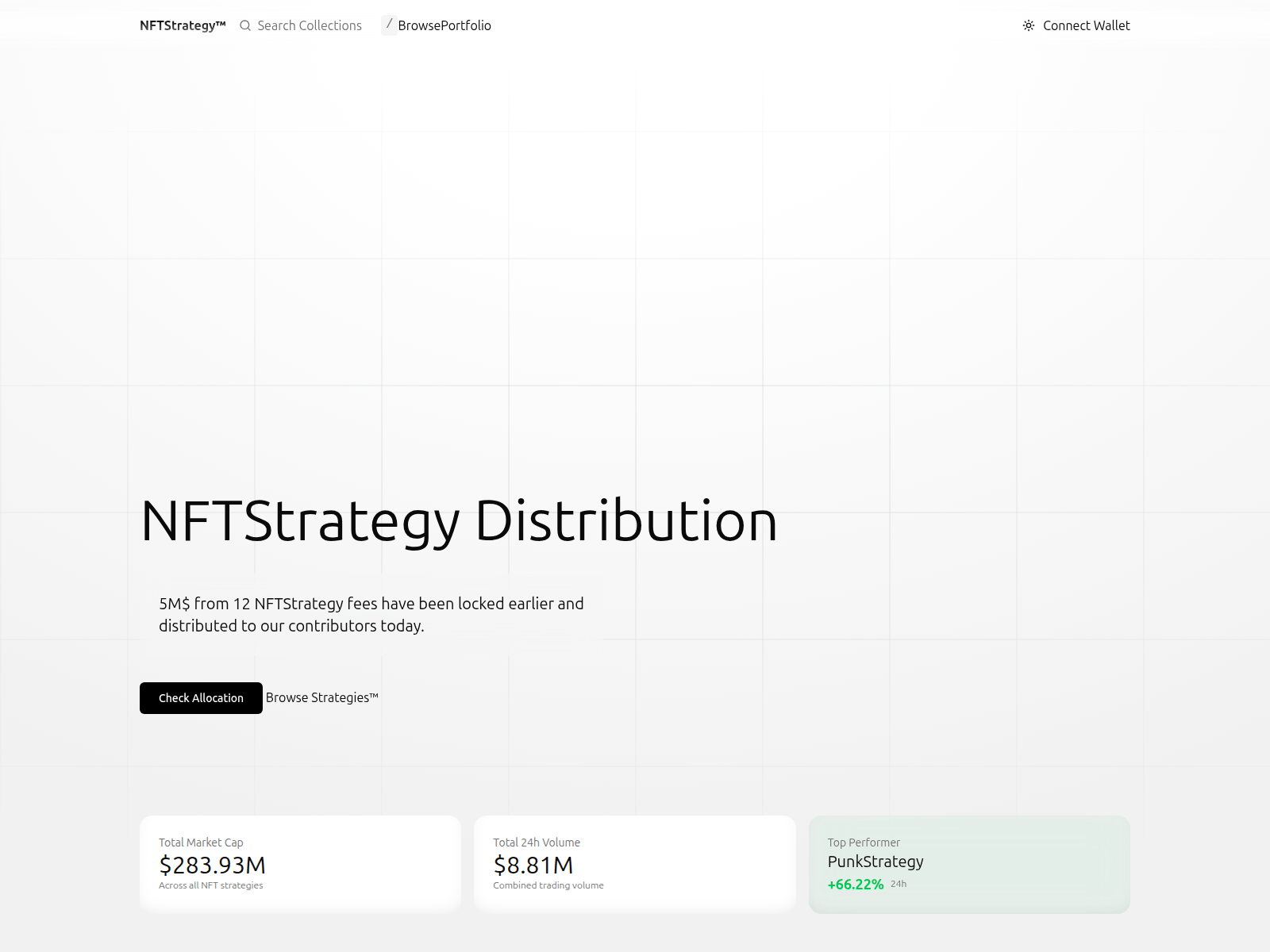
Task: Click the 5M$ distribution announcement text
Action: tap(371, 613)
